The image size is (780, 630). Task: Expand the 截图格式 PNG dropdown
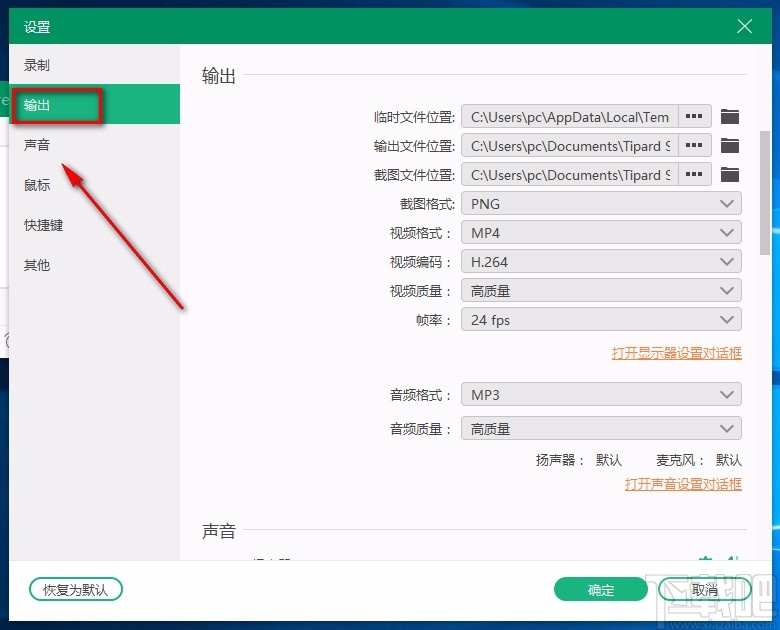[601, 204]
